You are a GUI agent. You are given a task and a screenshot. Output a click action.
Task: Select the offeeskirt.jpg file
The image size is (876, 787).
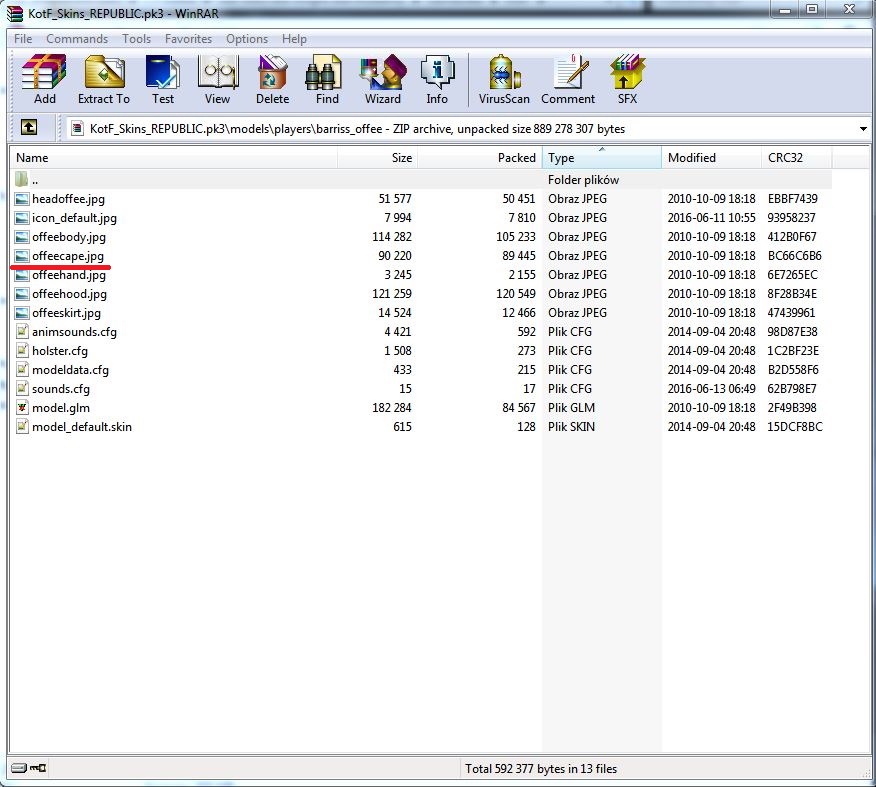tap(66, 313)
